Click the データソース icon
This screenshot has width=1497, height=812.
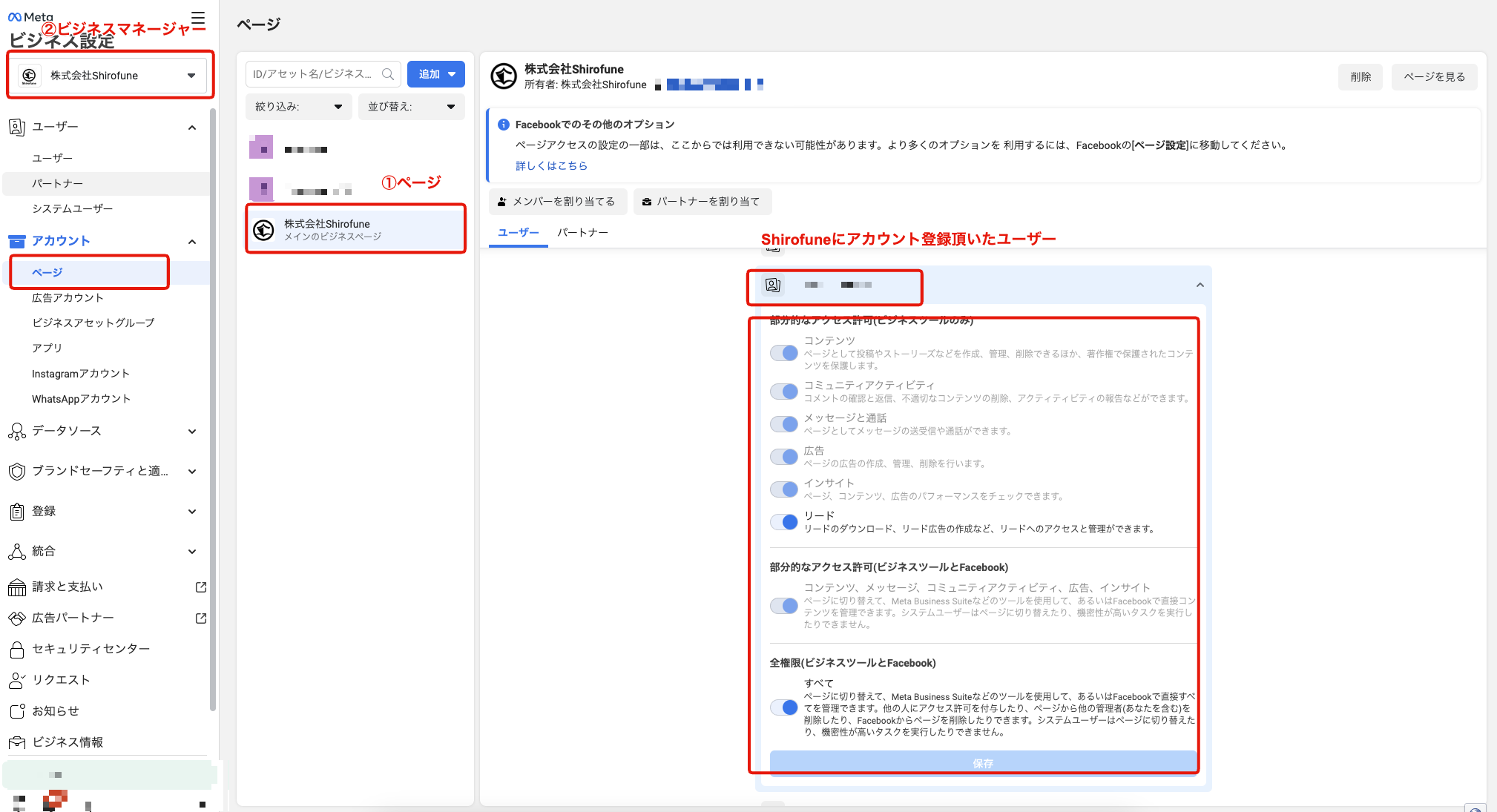[16, 431]
